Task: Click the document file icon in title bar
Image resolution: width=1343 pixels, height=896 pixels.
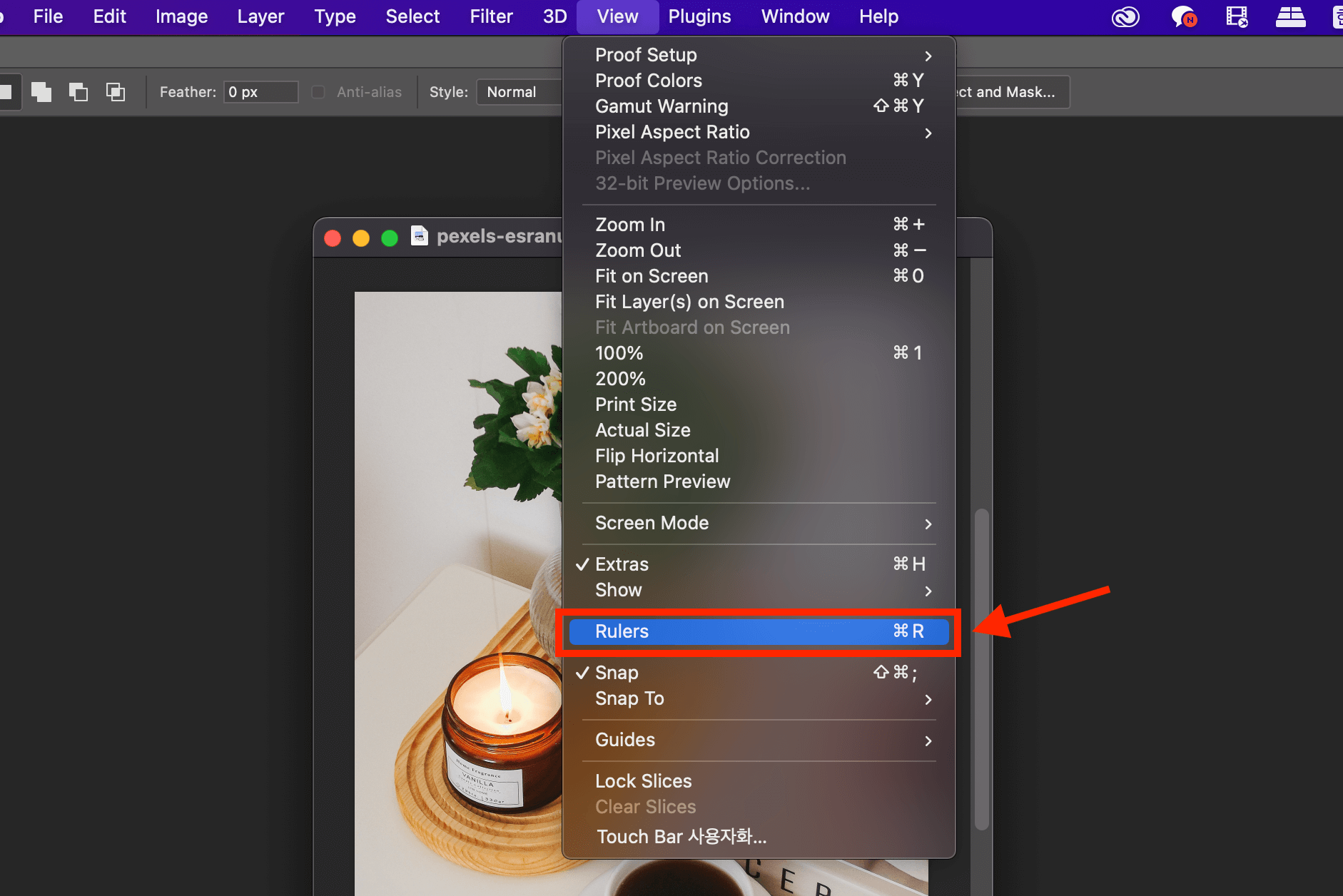Action: (420, 236)
